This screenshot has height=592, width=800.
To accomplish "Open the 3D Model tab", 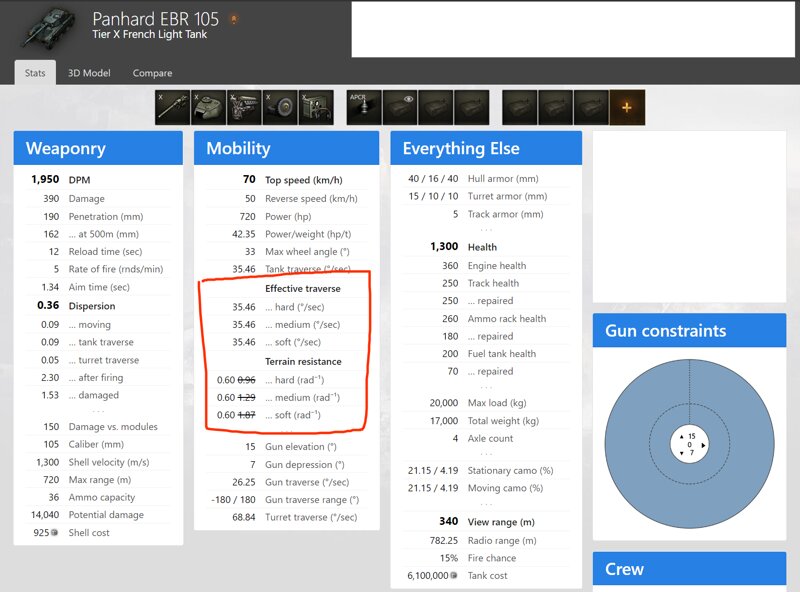I will click(89, 73).
